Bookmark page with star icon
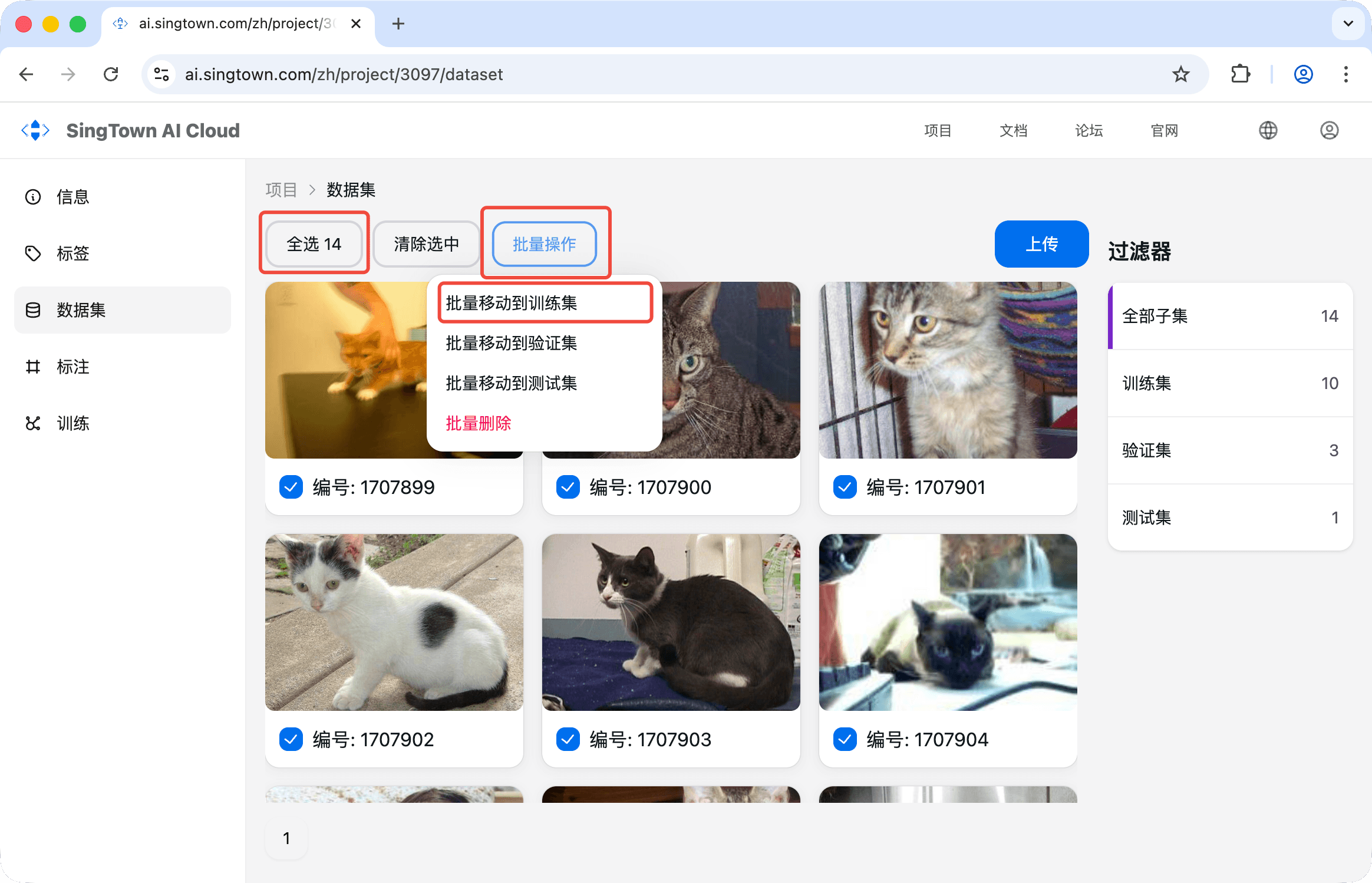The image size is (1372, 883). (x=1180, y=74)
